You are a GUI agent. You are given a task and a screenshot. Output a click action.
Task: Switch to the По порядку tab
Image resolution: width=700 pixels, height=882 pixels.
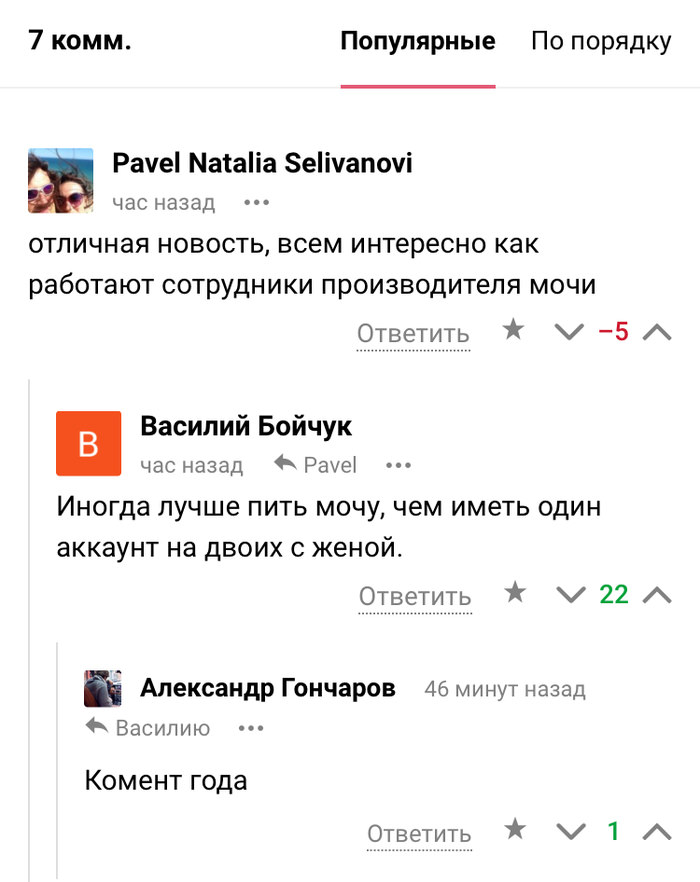[600, 42]
